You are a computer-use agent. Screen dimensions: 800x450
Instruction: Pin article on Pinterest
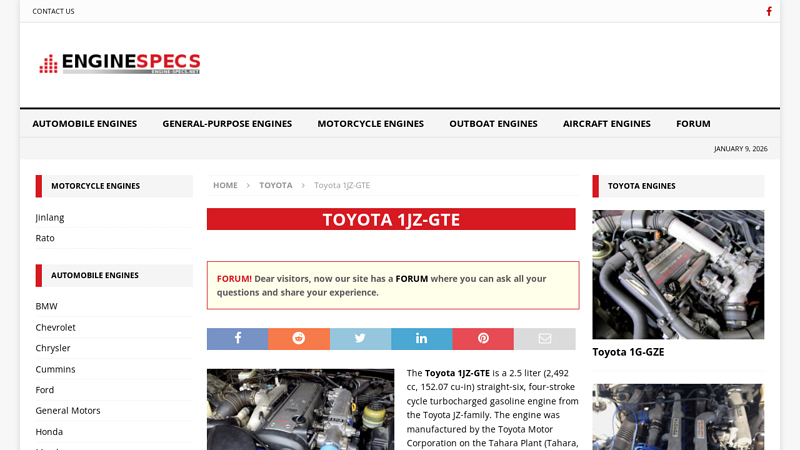coord(483,339)
